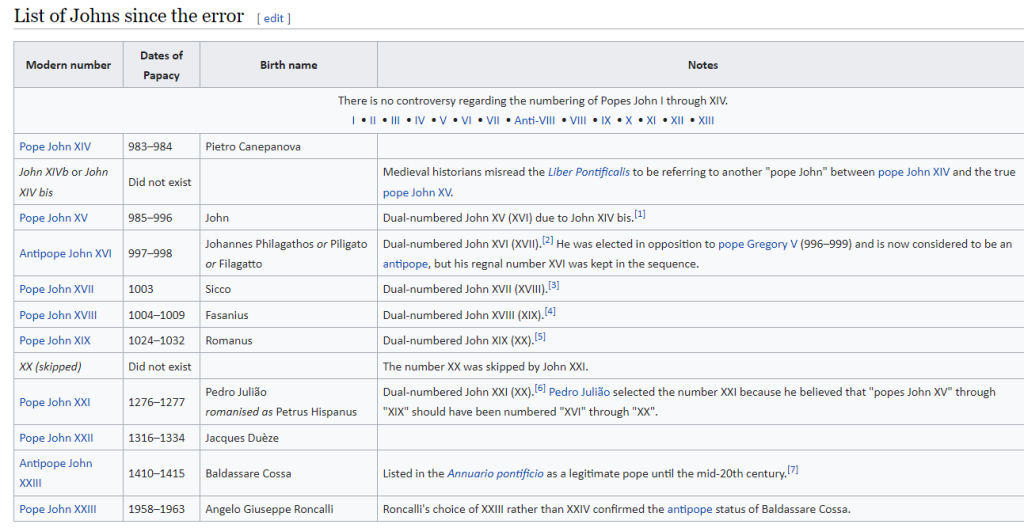Image resolution: width=1024 pixels, height=528 pixels.
Task: Open footnote reference 7
Action: [x=792, y=469]
